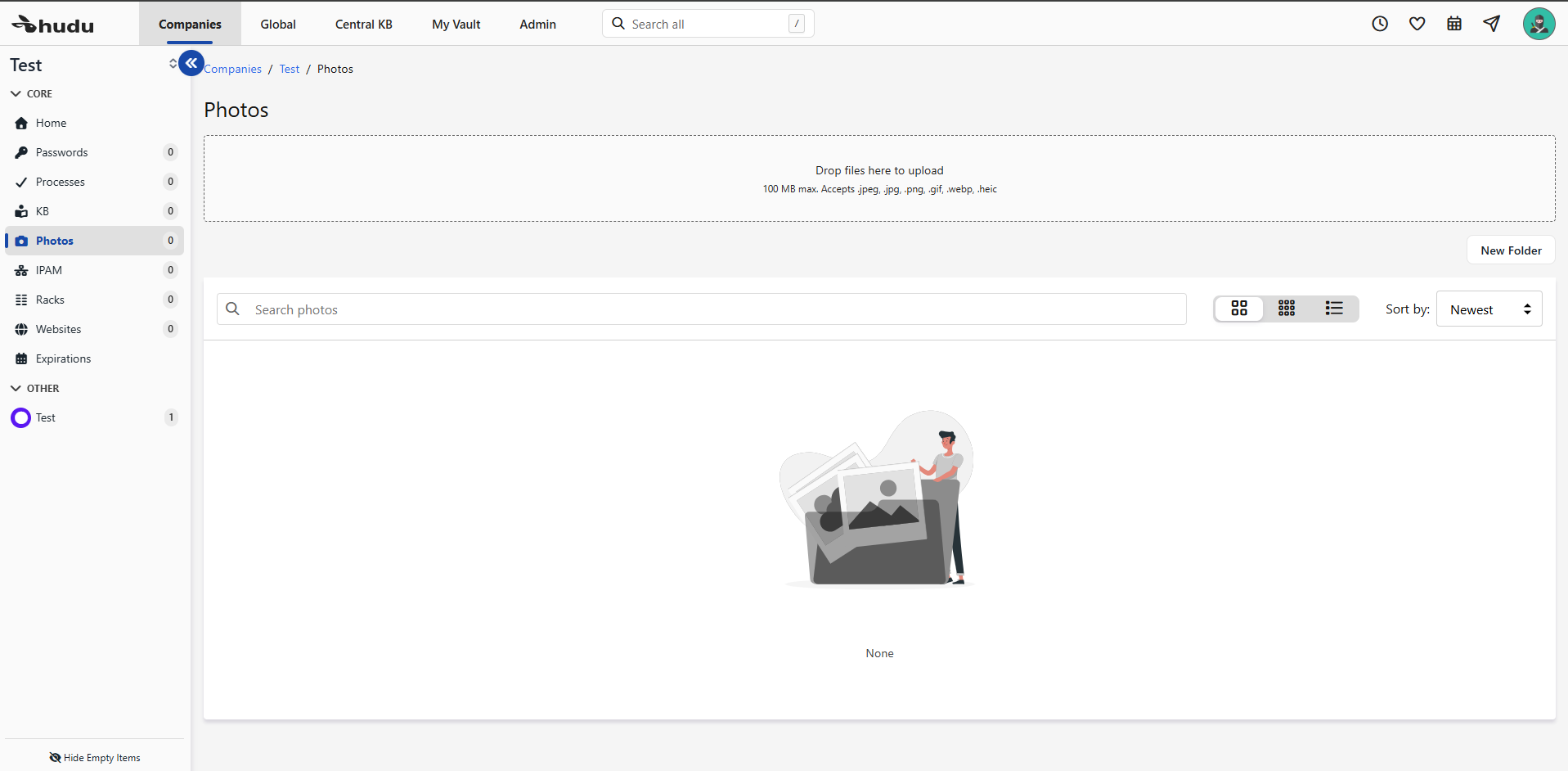Switch to list view
This screenshot has height=771, width=1568.
click(x=1334, y=309)
